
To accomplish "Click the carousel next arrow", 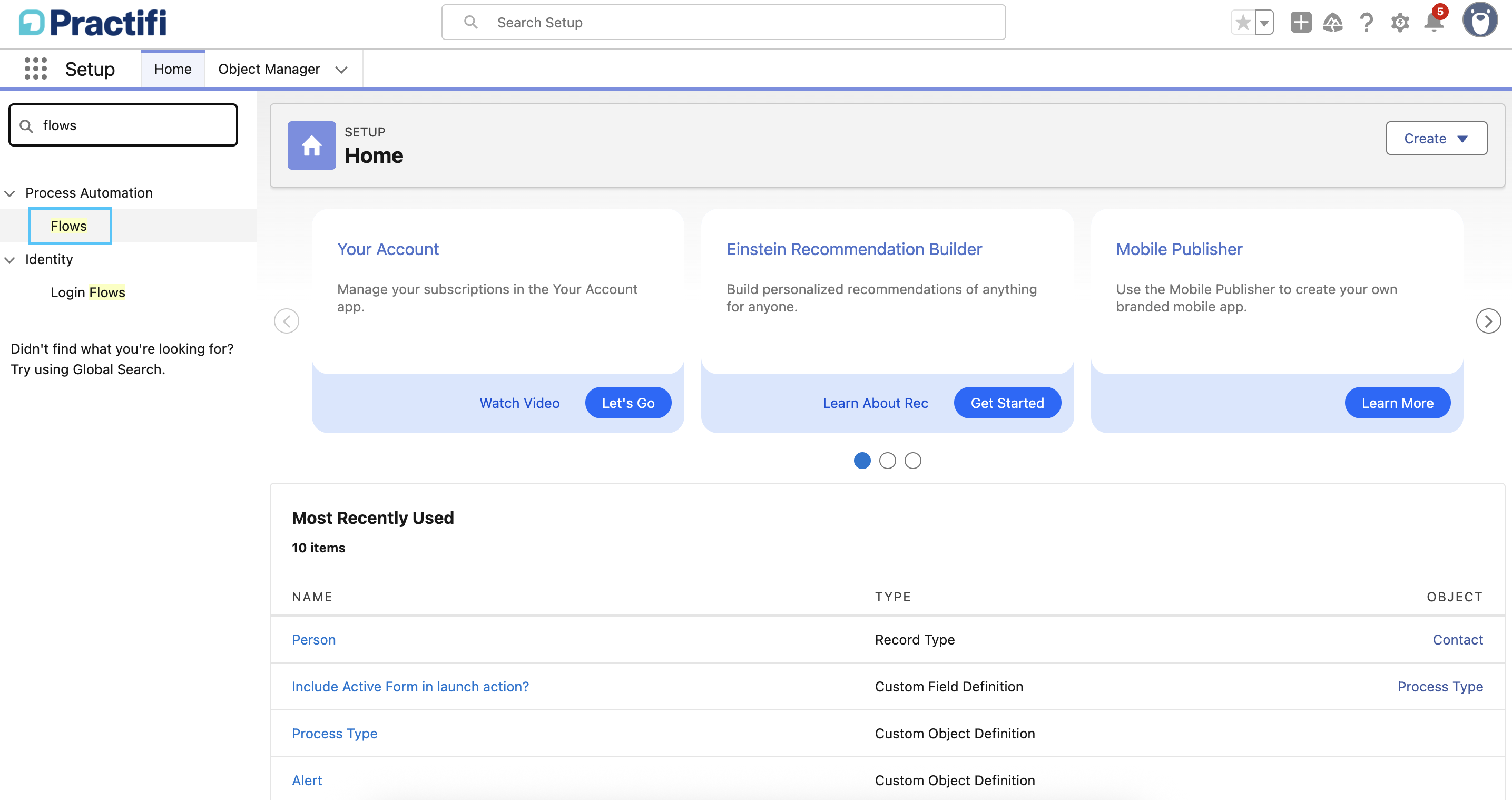I will pos(1488,321).
